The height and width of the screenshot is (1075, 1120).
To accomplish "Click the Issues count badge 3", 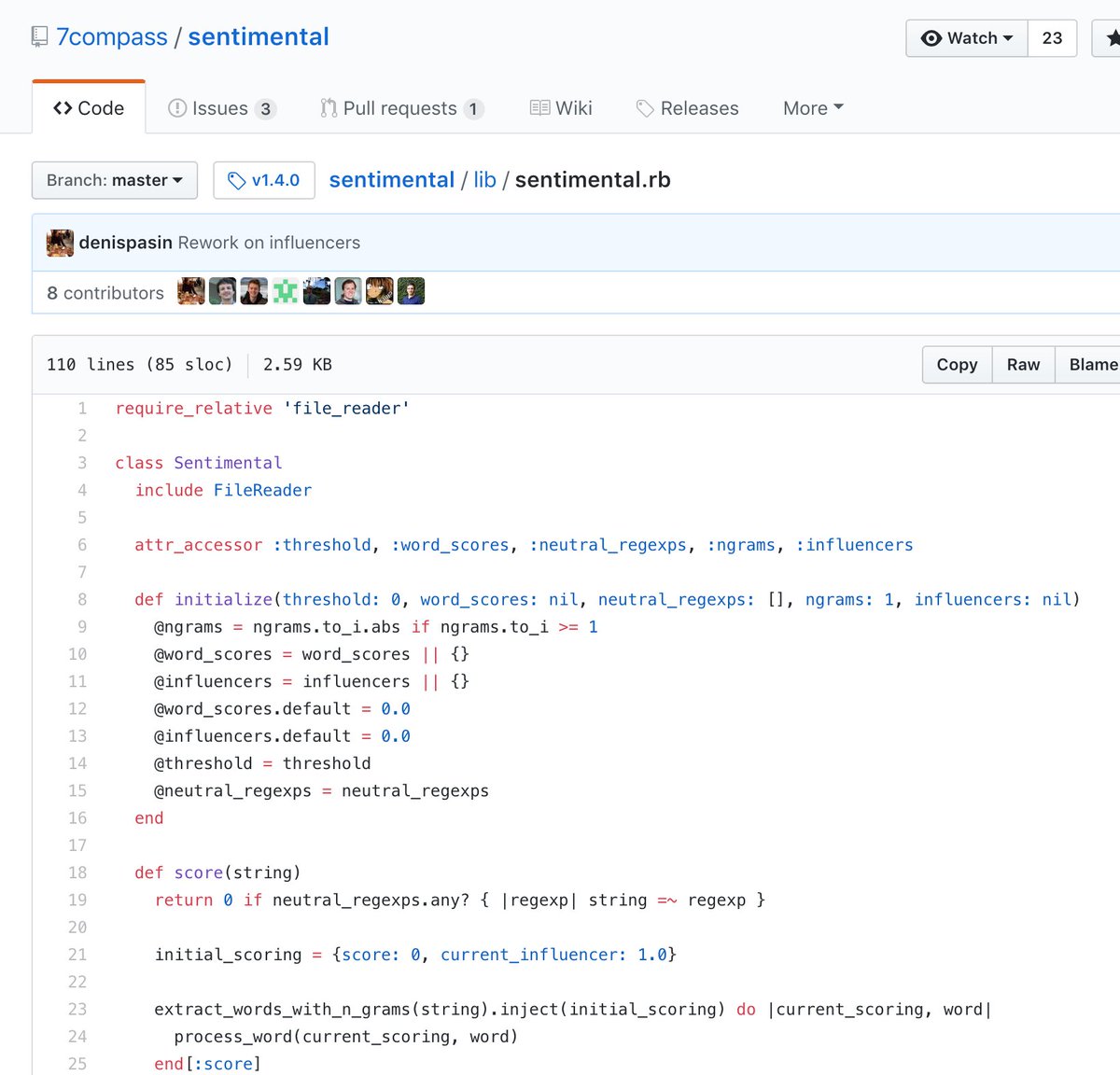I will tap(265, 109).
